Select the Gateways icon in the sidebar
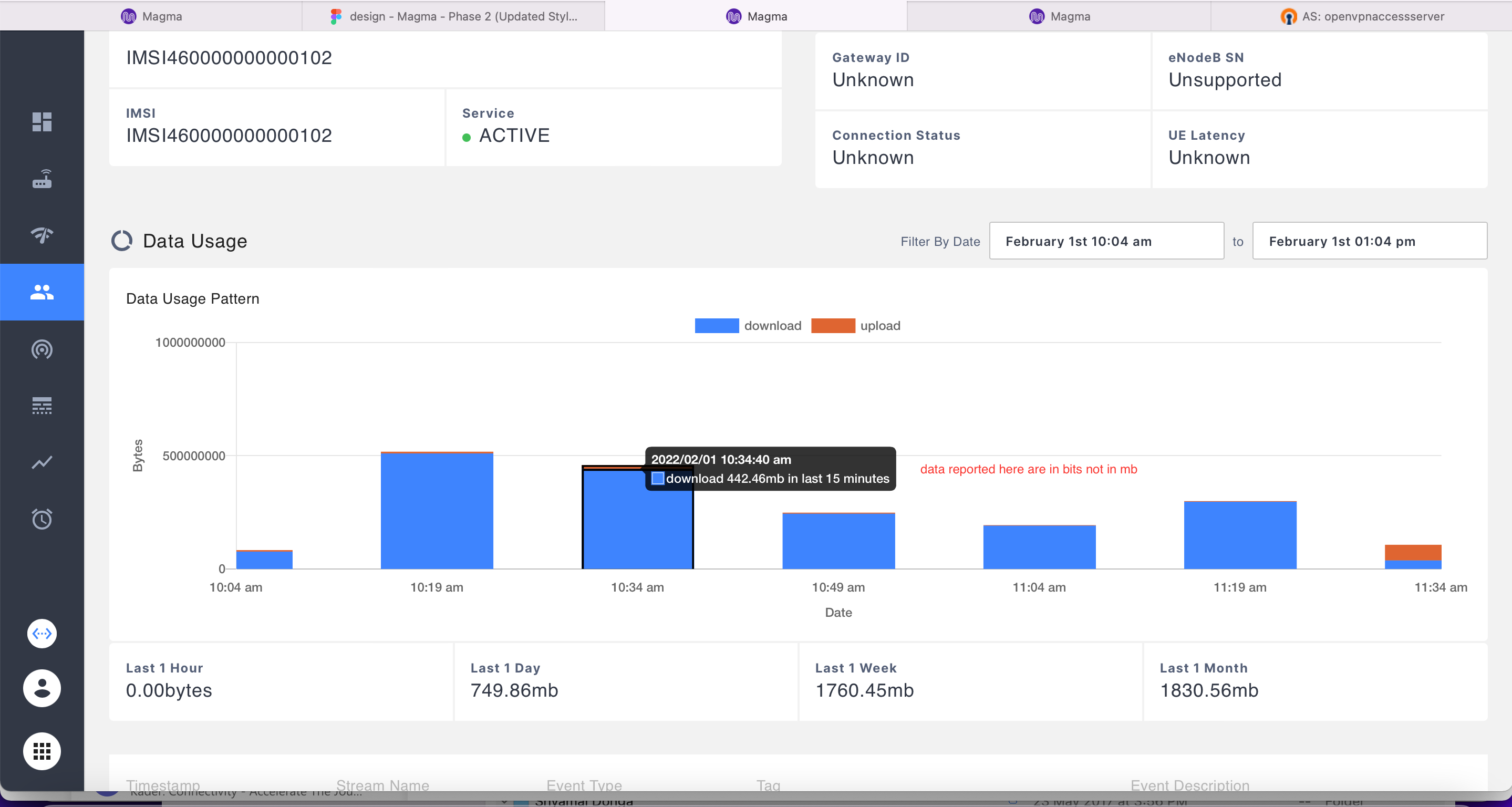 (x=42, y=179)
